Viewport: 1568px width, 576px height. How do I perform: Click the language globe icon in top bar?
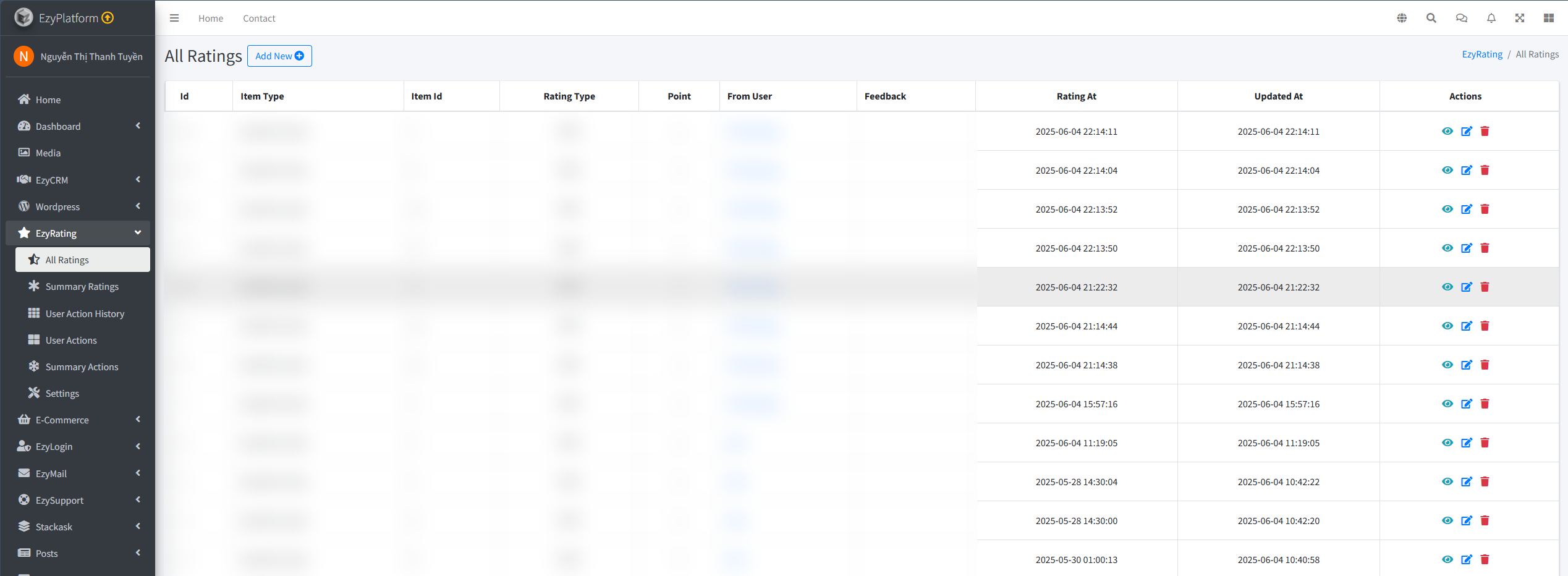coord(1402,18)
